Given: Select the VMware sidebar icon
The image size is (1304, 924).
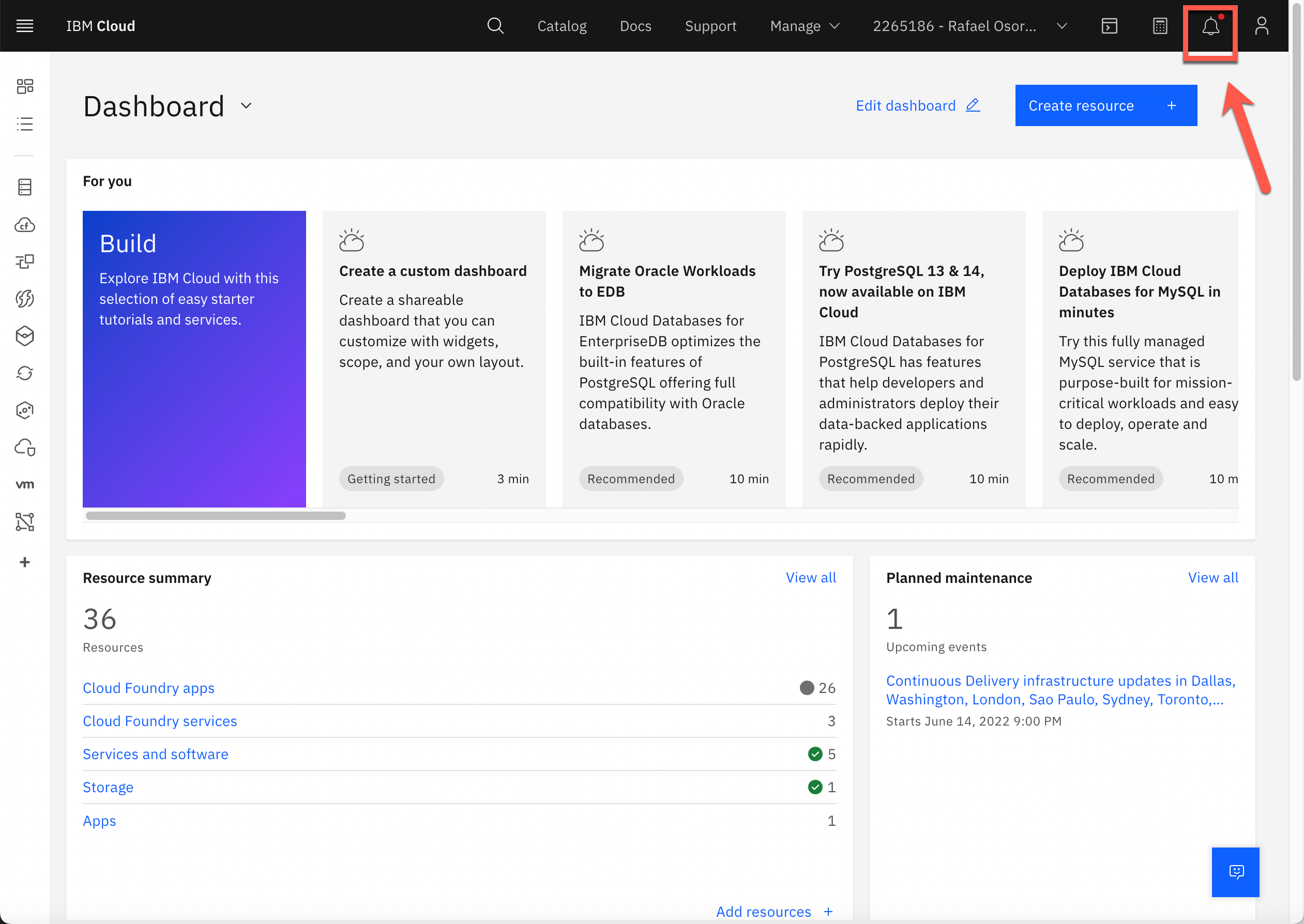Looking at the screenshot, I should (x=25, y=484).
